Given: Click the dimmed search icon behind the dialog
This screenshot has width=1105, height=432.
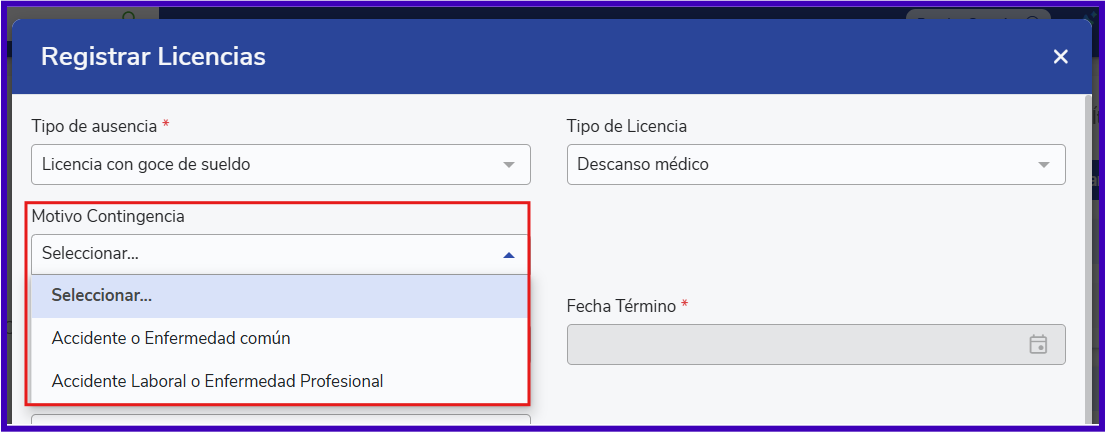Looking at the screenshot, I should [x=129, y=15].
